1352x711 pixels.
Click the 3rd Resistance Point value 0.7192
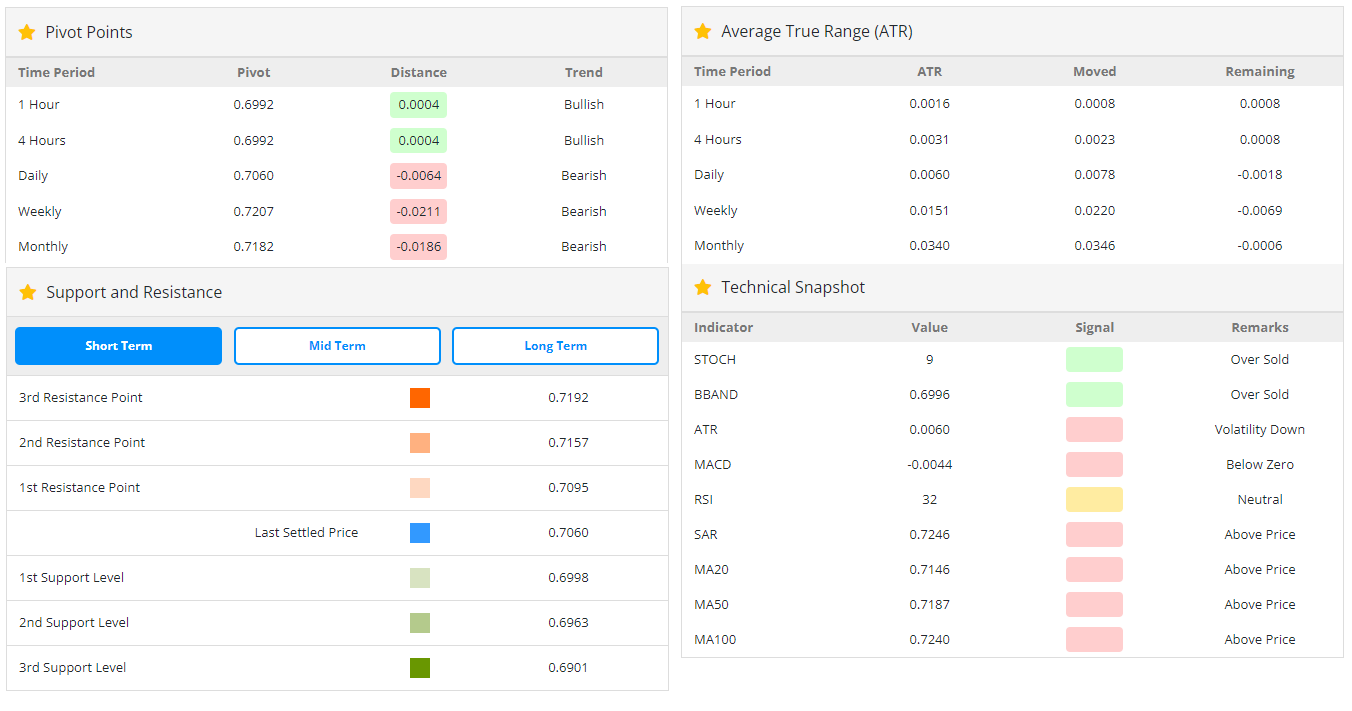[x=568, y=398]
